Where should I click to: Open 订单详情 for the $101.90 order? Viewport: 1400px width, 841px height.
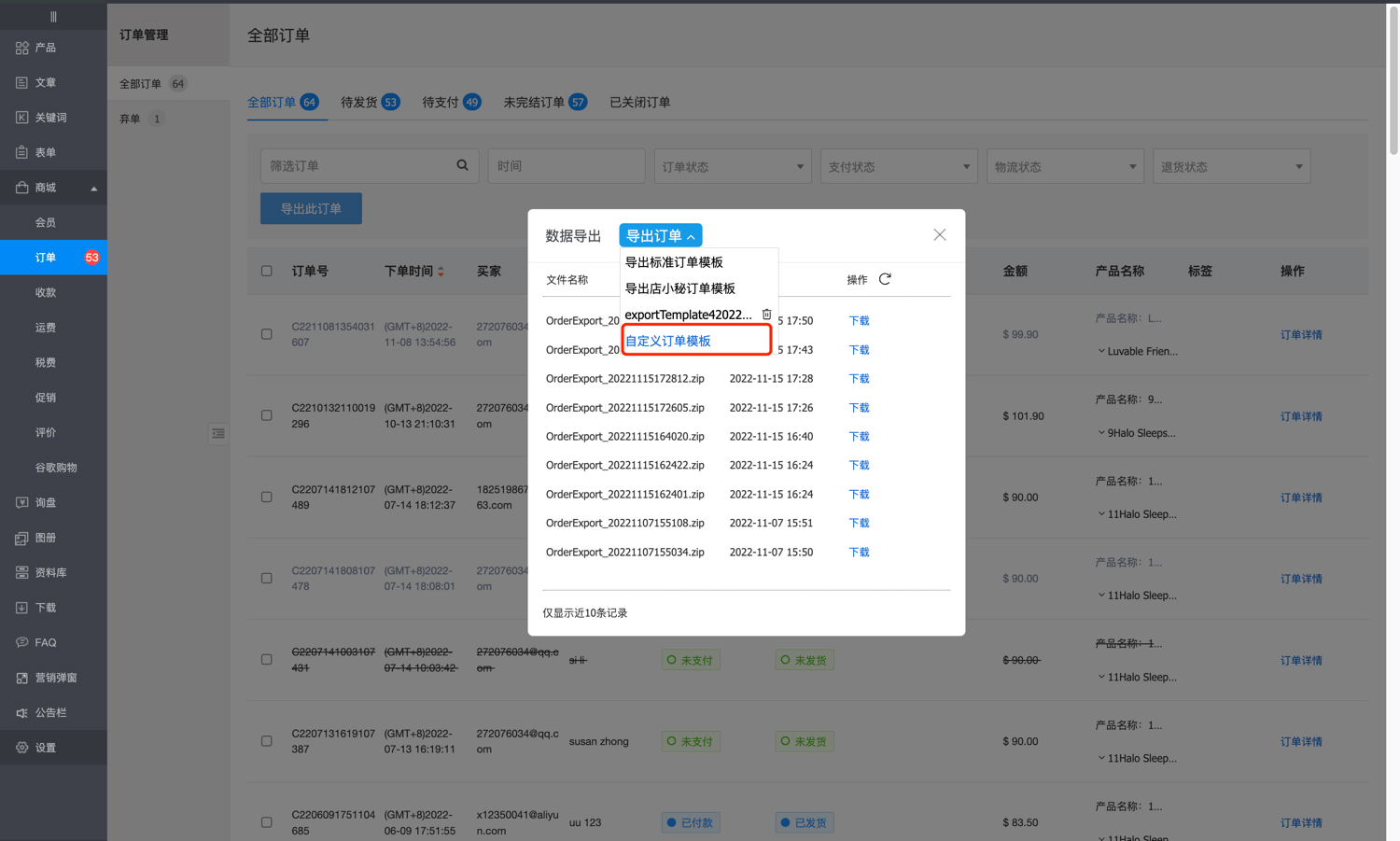click(1300, 416)
